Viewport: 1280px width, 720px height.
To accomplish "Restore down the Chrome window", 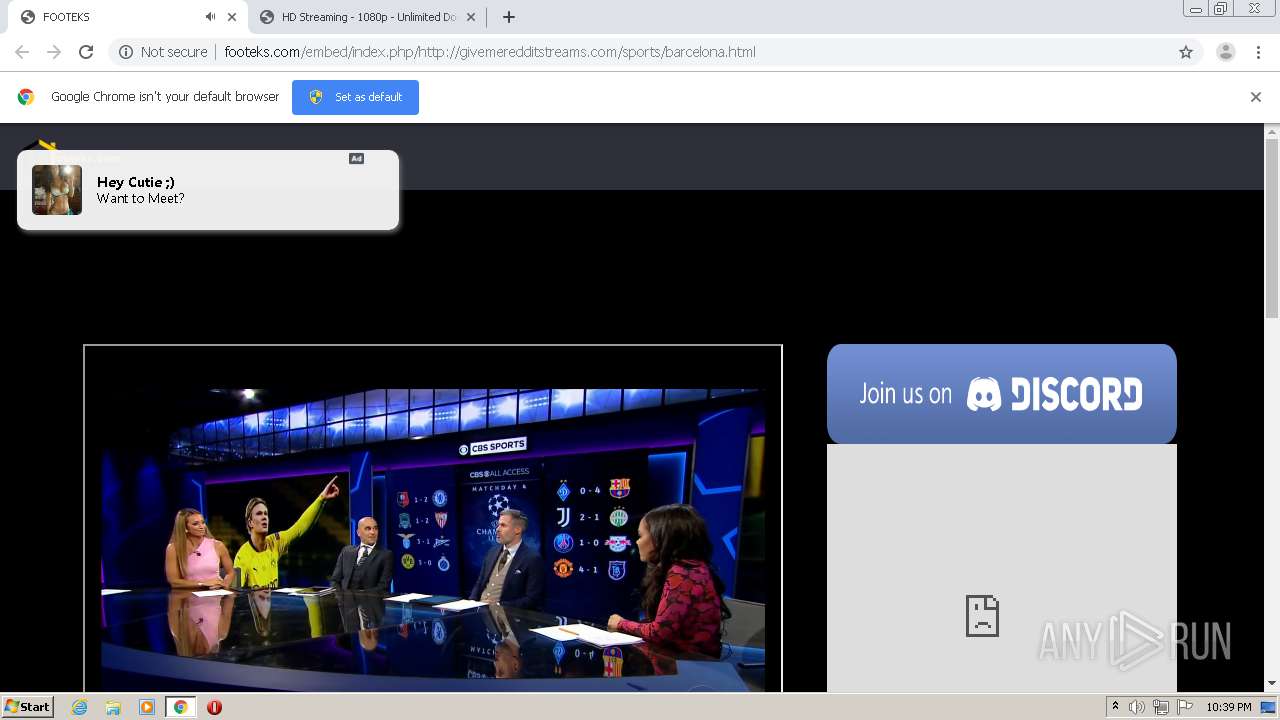I will (x=1221, y=9).
